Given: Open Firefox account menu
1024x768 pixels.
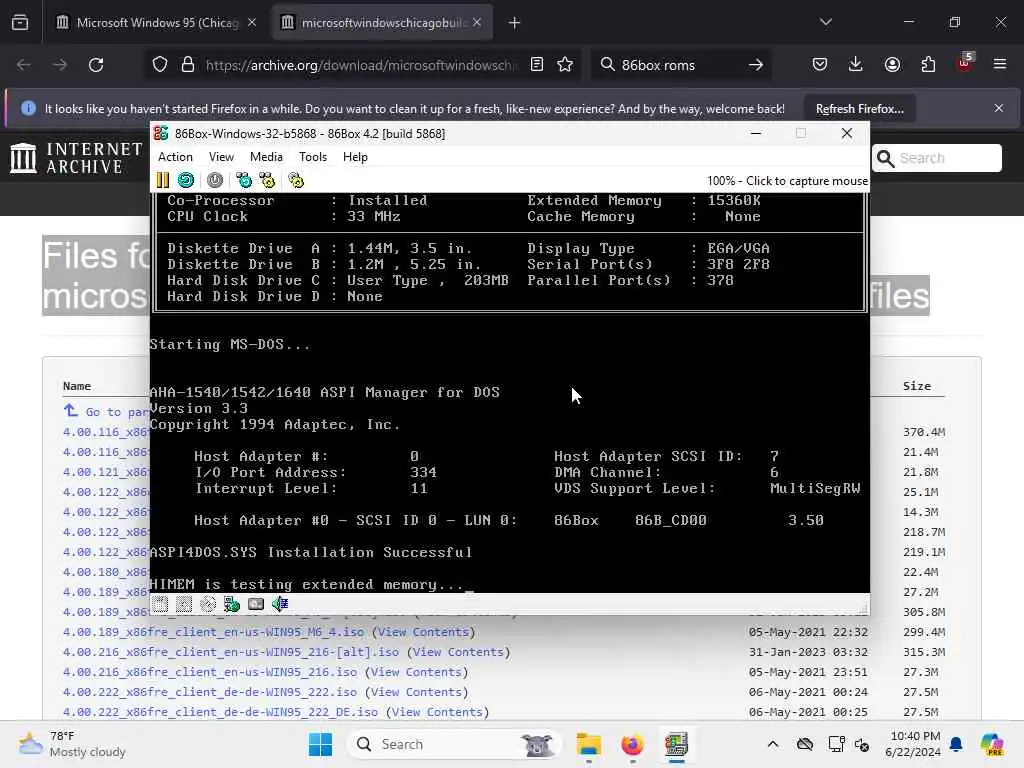Looking at the screenshot, I should click(x=892, y=65).
